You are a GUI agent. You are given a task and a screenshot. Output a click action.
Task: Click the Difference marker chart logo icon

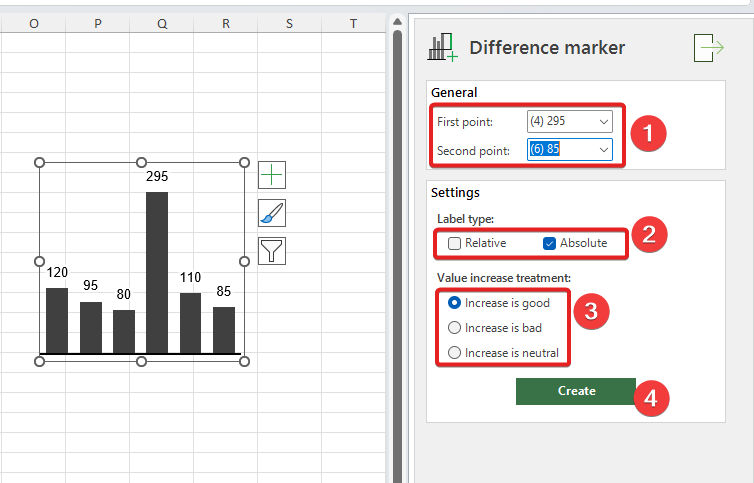442,47
